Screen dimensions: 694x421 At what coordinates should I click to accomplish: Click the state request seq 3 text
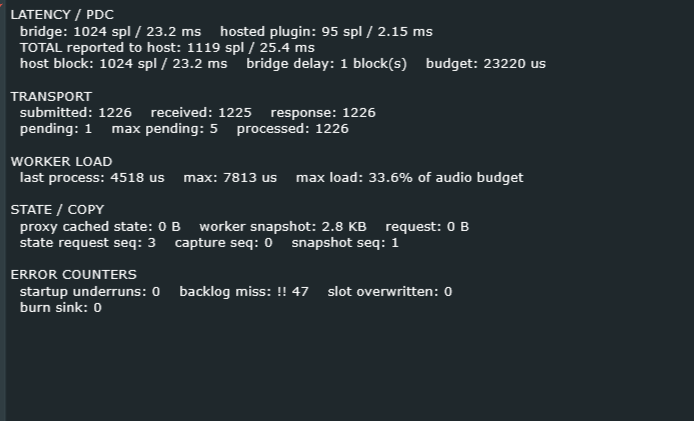(x=88, y=243)
